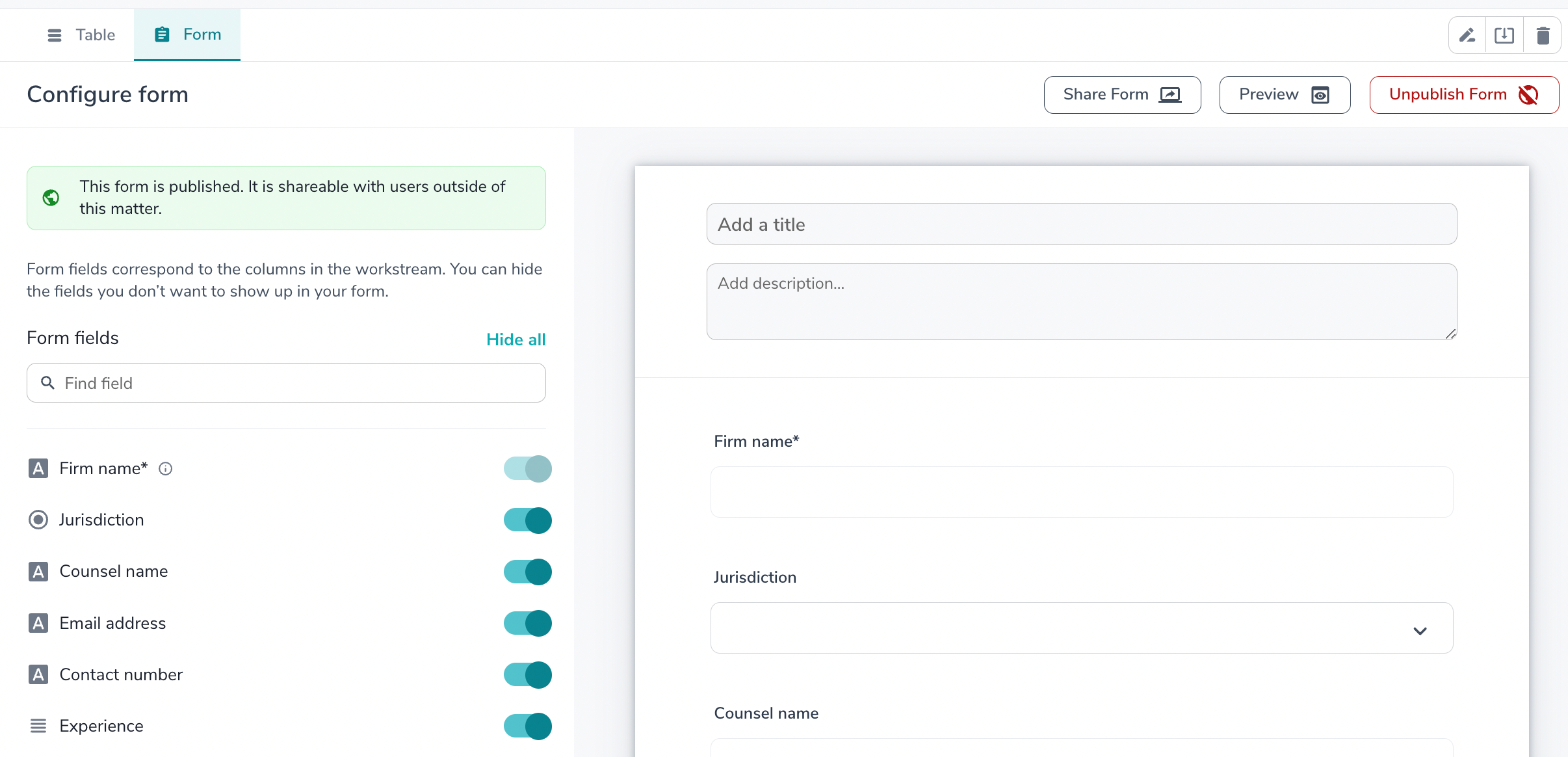Toggle the Experience field visibility
This screenshot has width=1568, height=757.
pyautogui.click(x=527, y=726)
